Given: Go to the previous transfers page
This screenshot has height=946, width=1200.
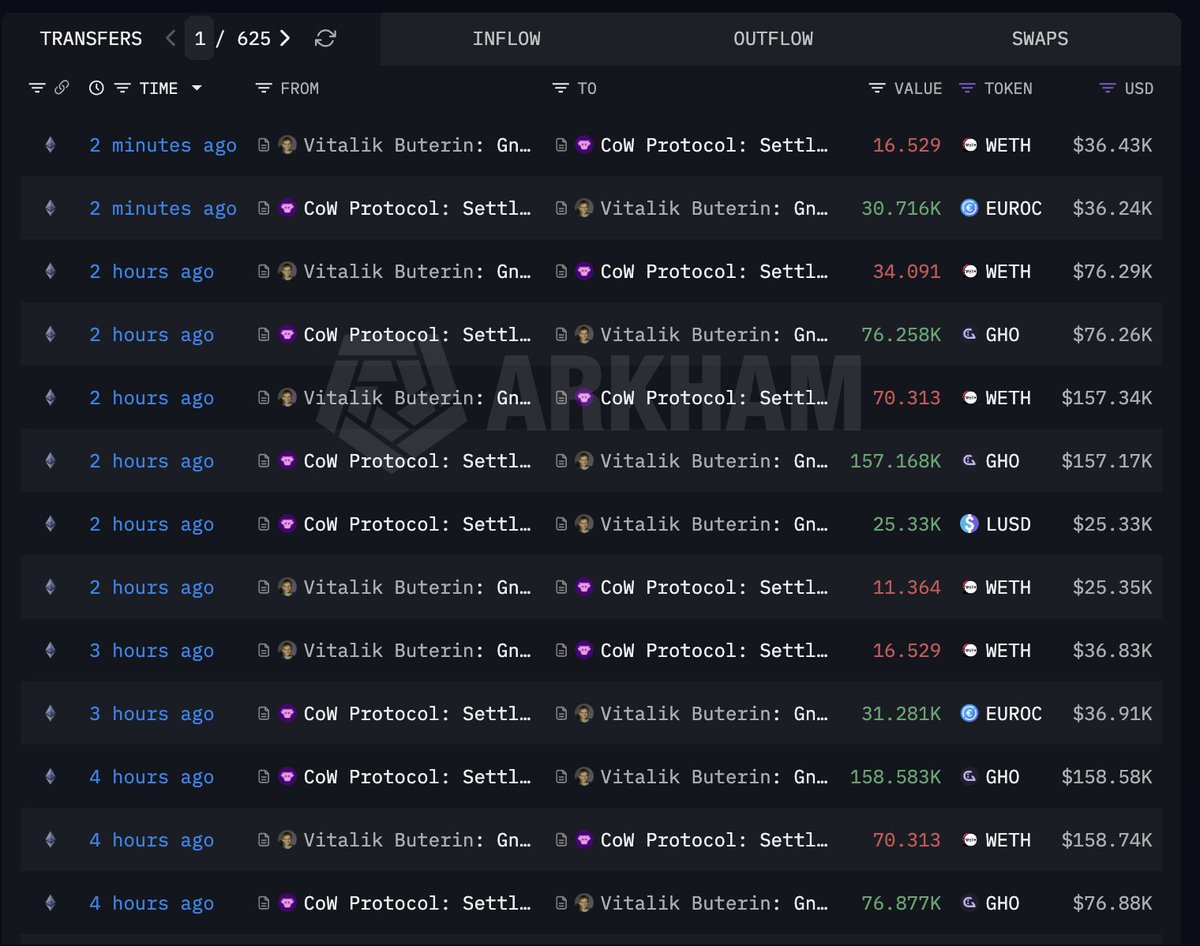Looking at the screenshot, I should 171,38.
